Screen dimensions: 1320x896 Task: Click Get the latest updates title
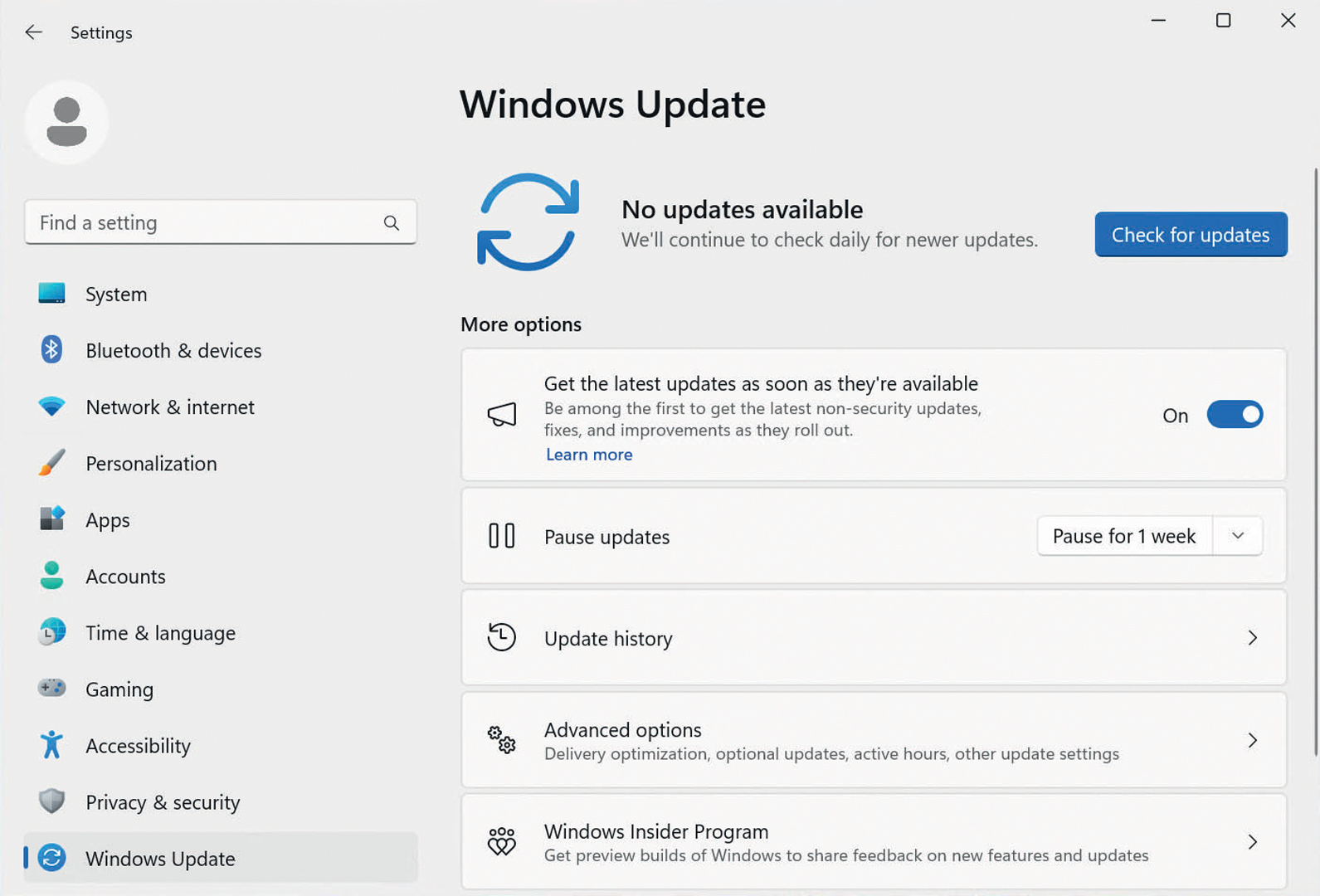coord(761,383)
